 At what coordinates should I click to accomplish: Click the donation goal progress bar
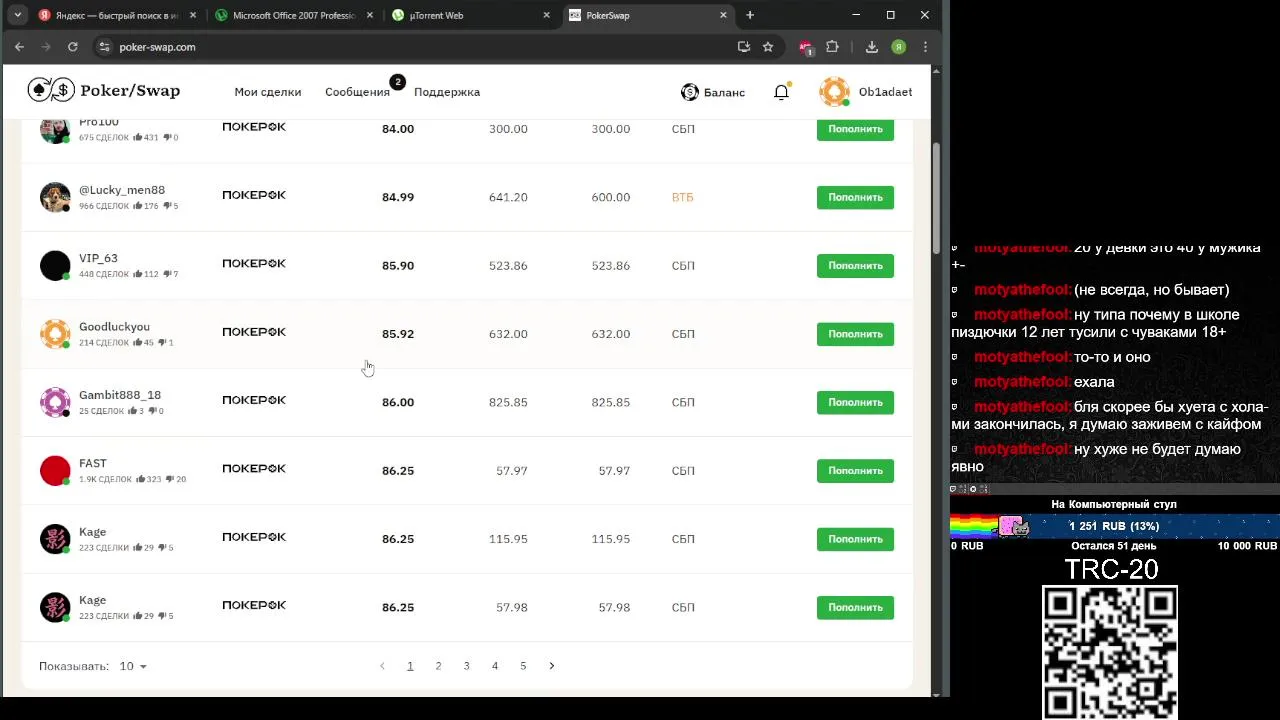(1114, 526)
